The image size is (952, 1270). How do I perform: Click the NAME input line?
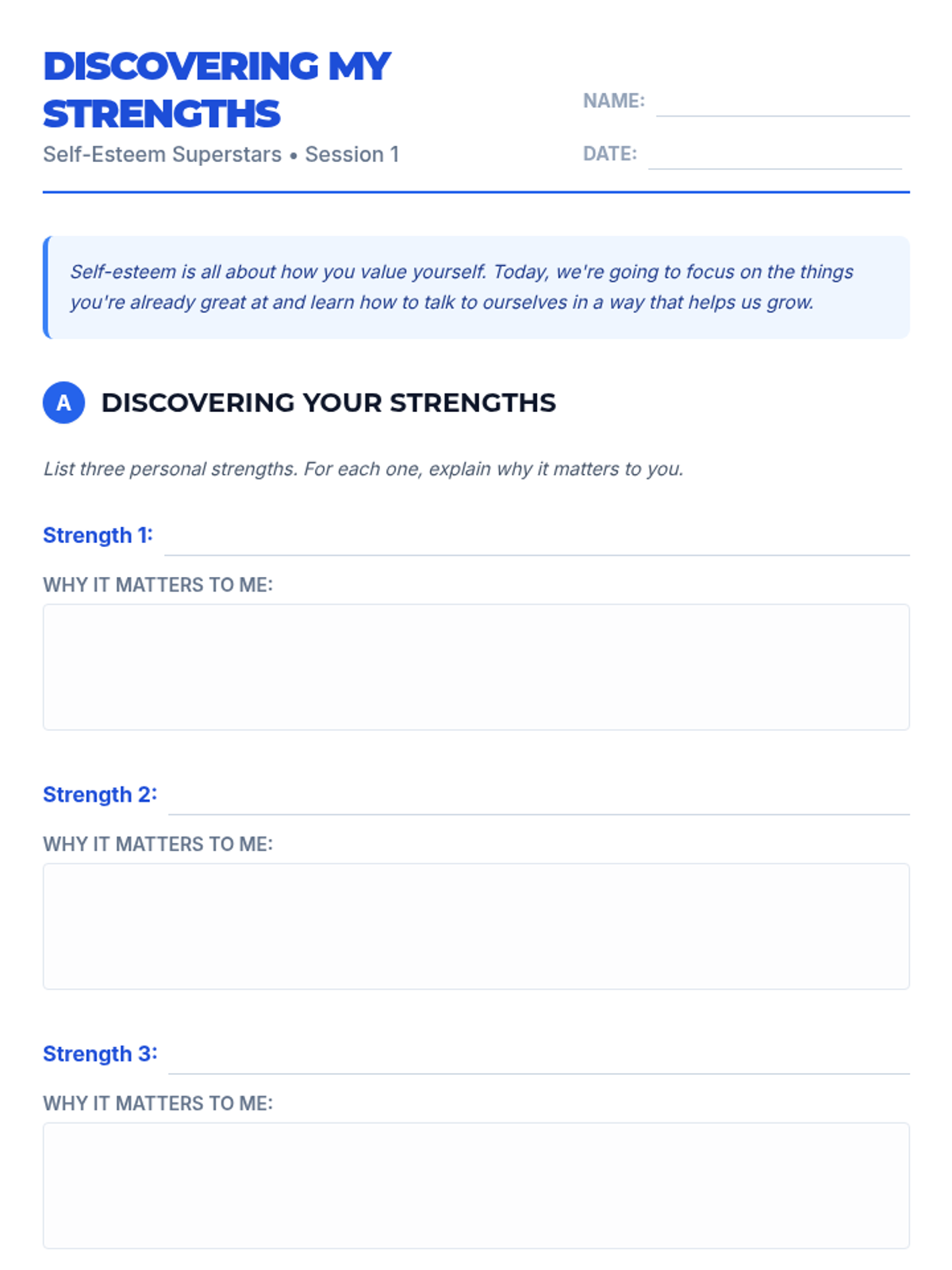coord(782,103)
